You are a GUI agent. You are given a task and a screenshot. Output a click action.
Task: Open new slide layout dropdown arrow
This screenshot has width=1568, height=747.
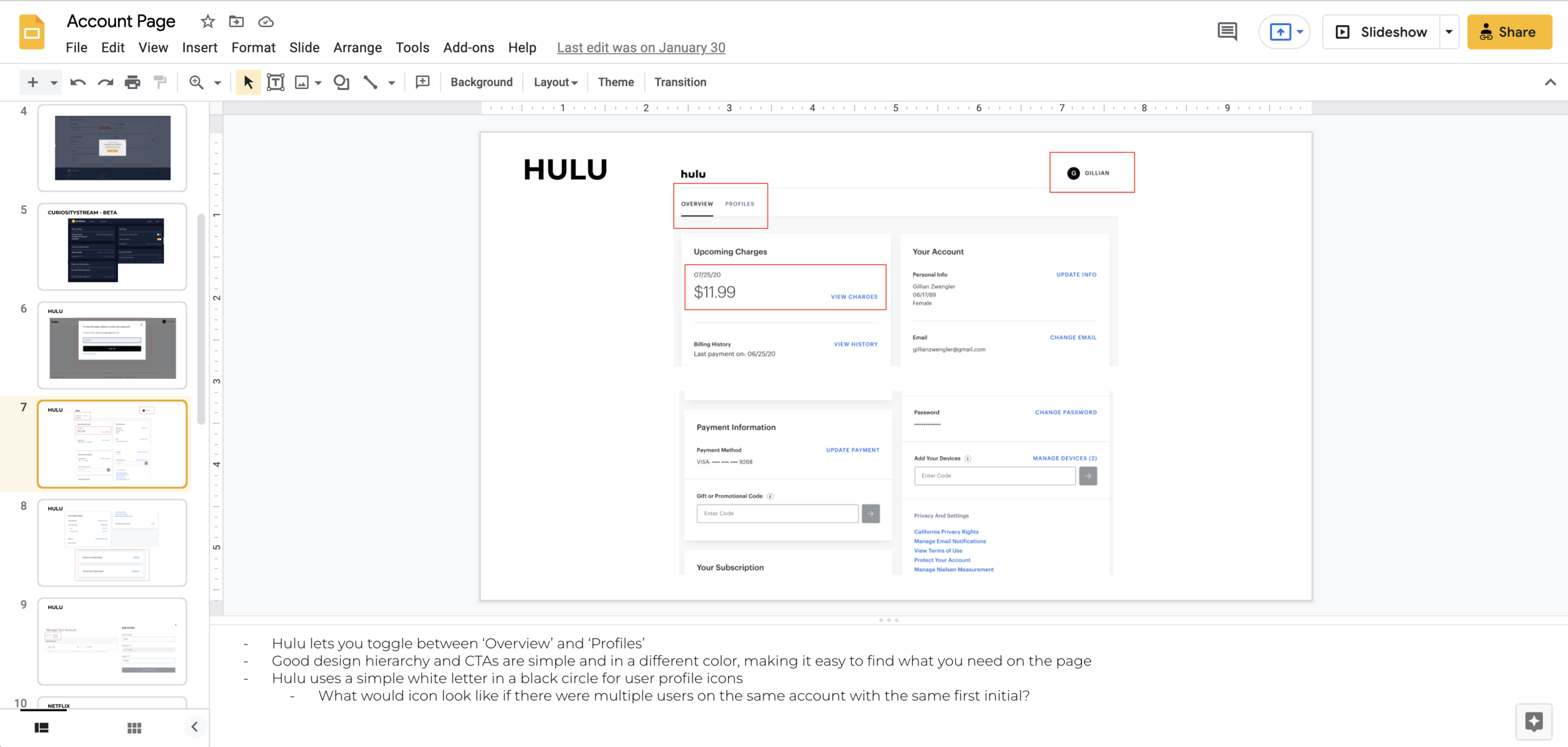click(54, 82)
